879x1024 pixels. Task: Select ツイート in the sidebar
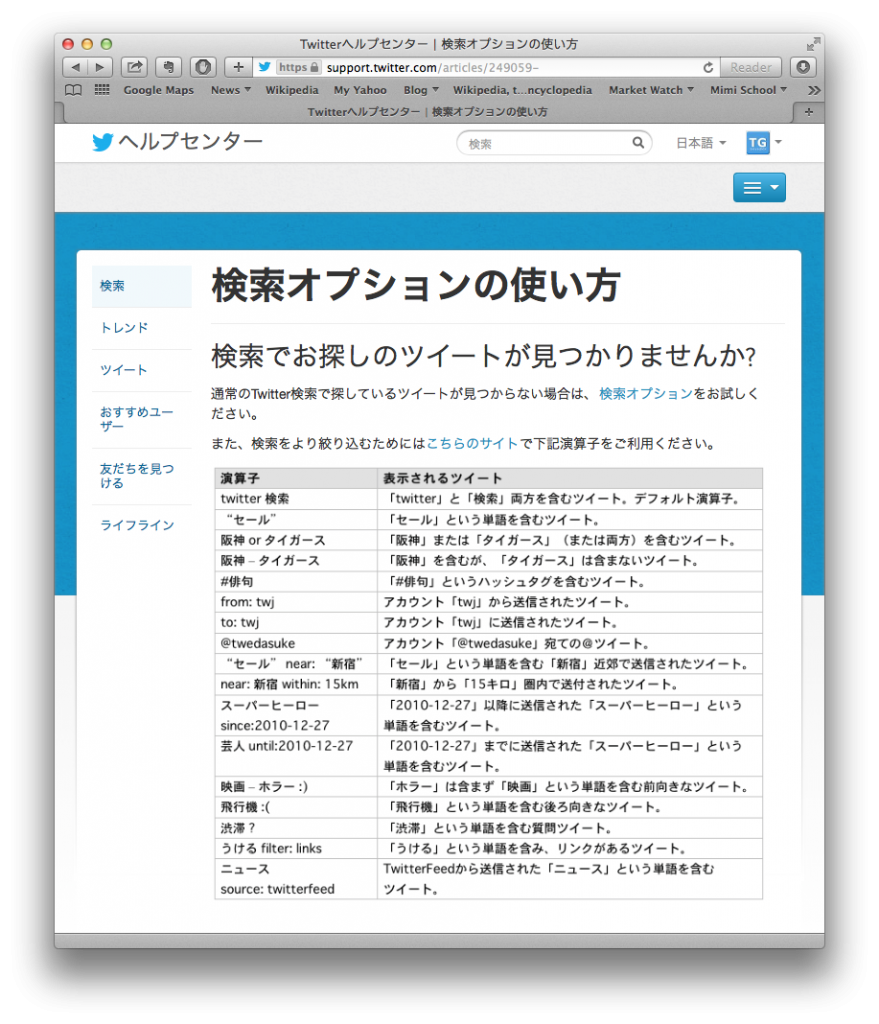142,370
